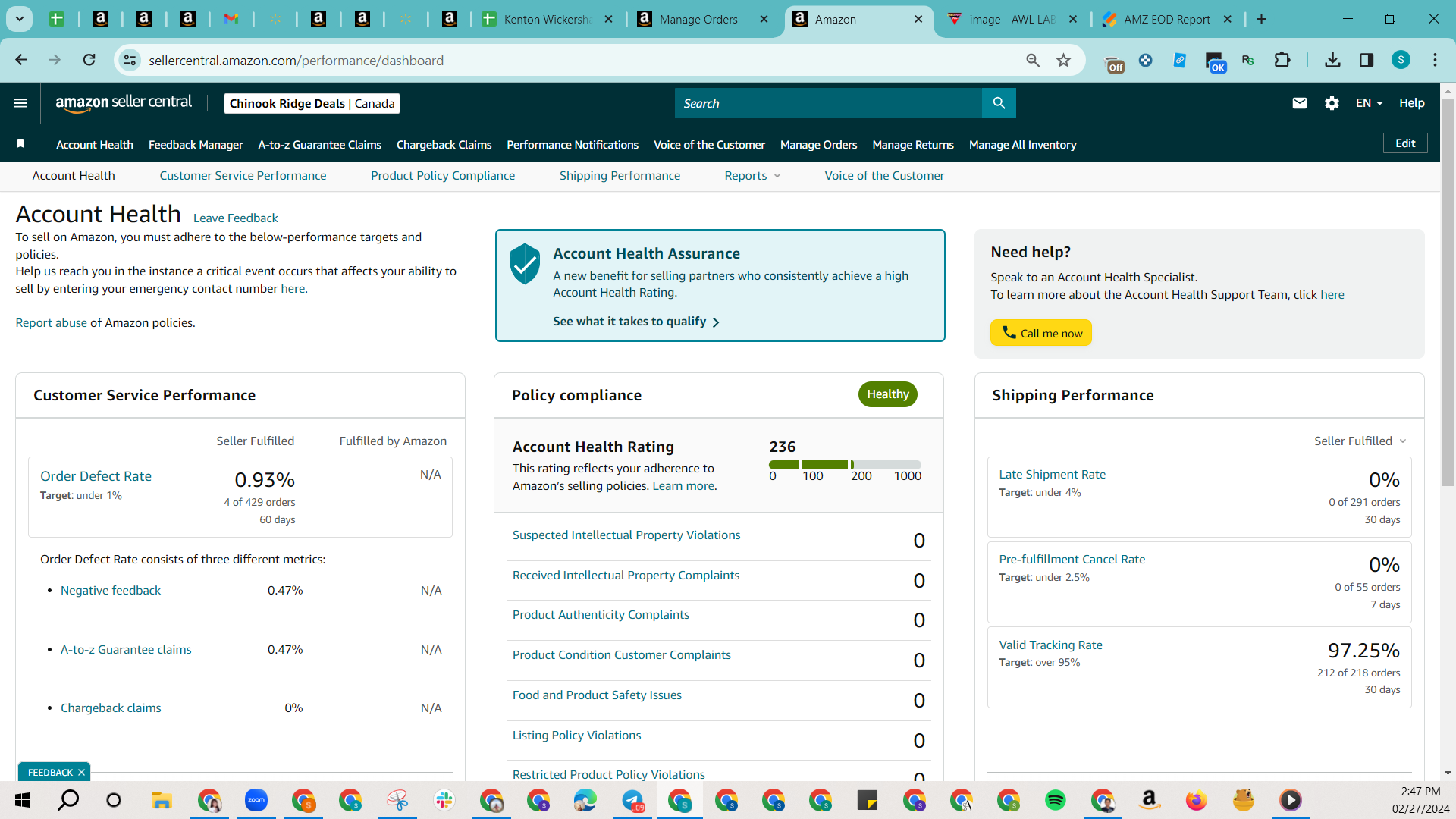
Task: Open the Chrome profile avatar
Action: [x=1401, y=60]
